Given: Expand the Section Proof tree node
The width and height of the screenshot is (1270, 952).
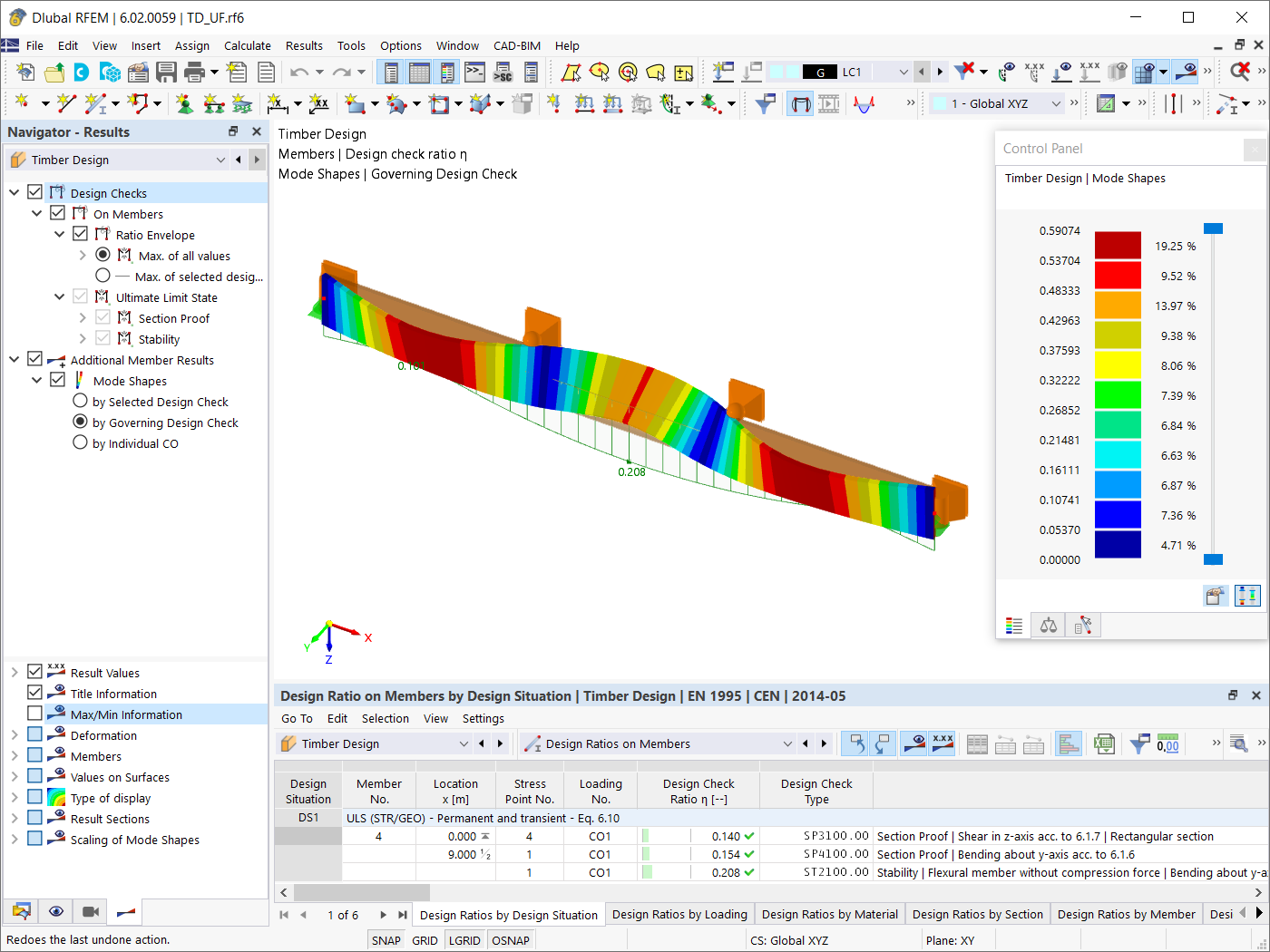Looking at the screenshot, I should (x=83, y=318).
